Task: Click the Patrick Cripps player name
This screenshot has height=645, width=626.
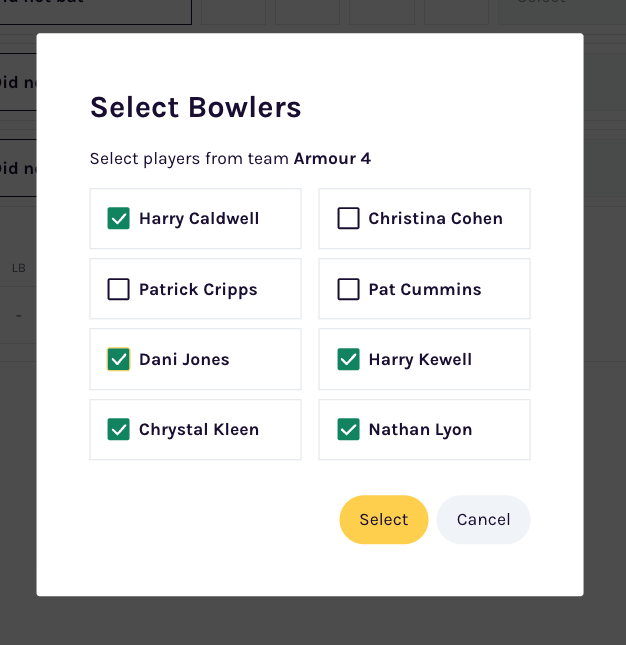Action: [198, 290]
